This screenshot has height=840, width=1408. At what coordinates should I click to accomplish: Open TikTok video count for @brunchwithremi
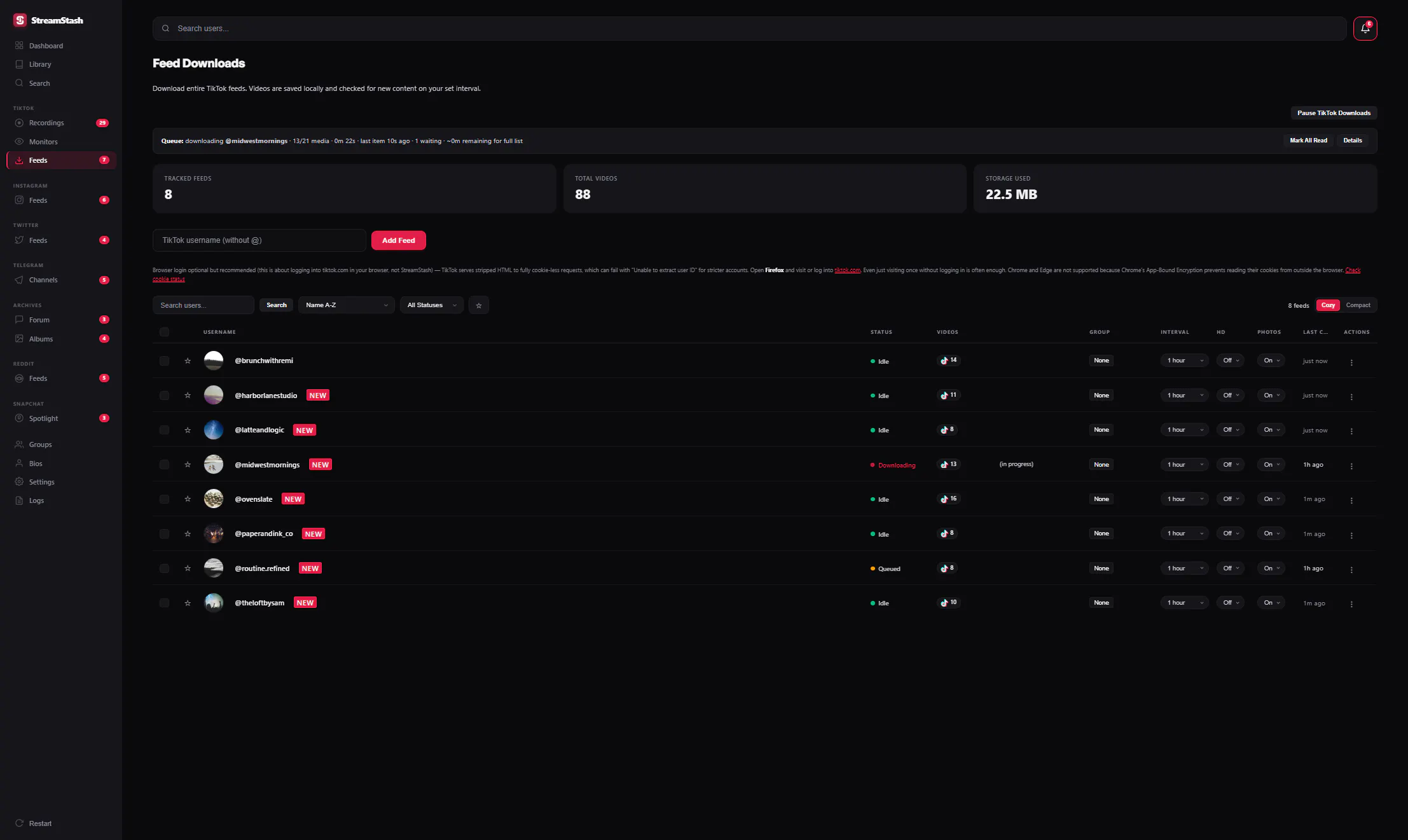click(948, 361)
